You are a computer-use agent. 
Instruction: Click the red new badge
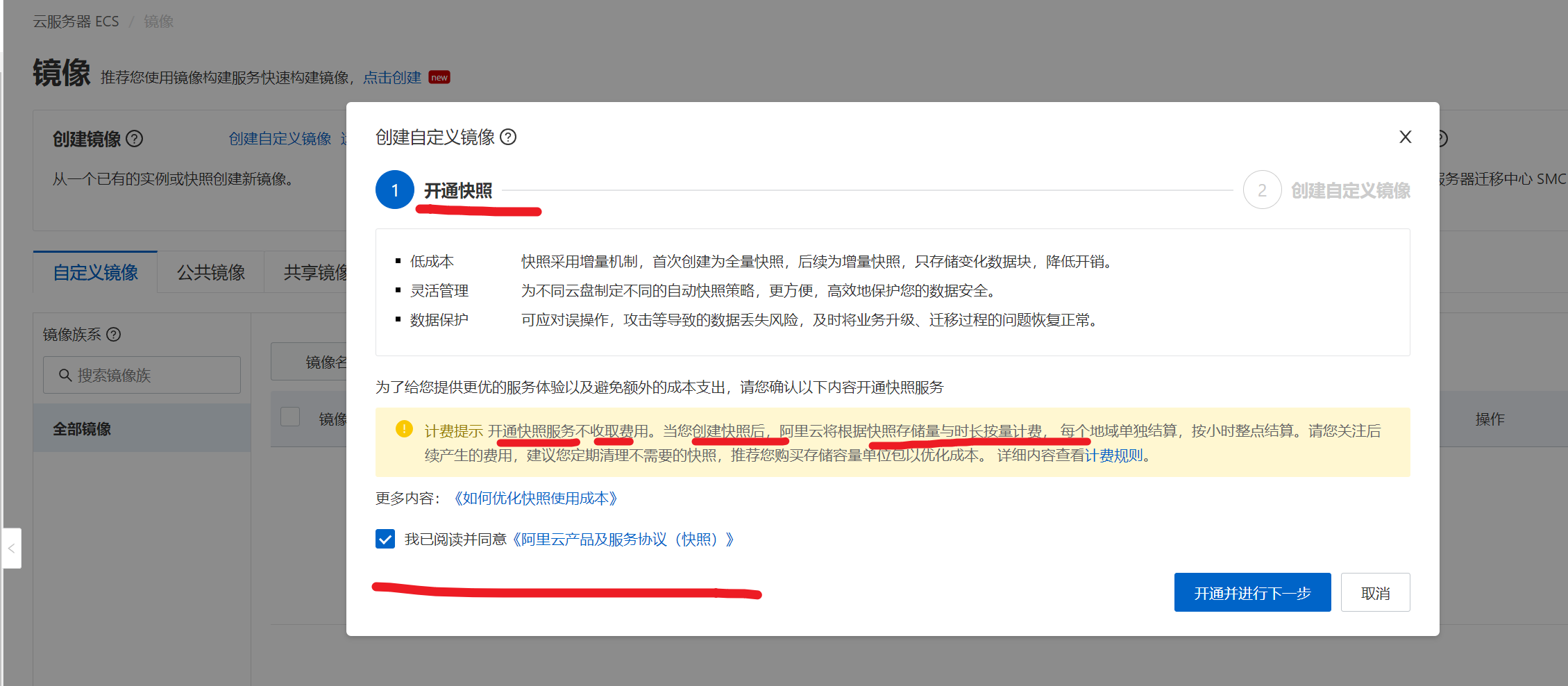point(439,77)
